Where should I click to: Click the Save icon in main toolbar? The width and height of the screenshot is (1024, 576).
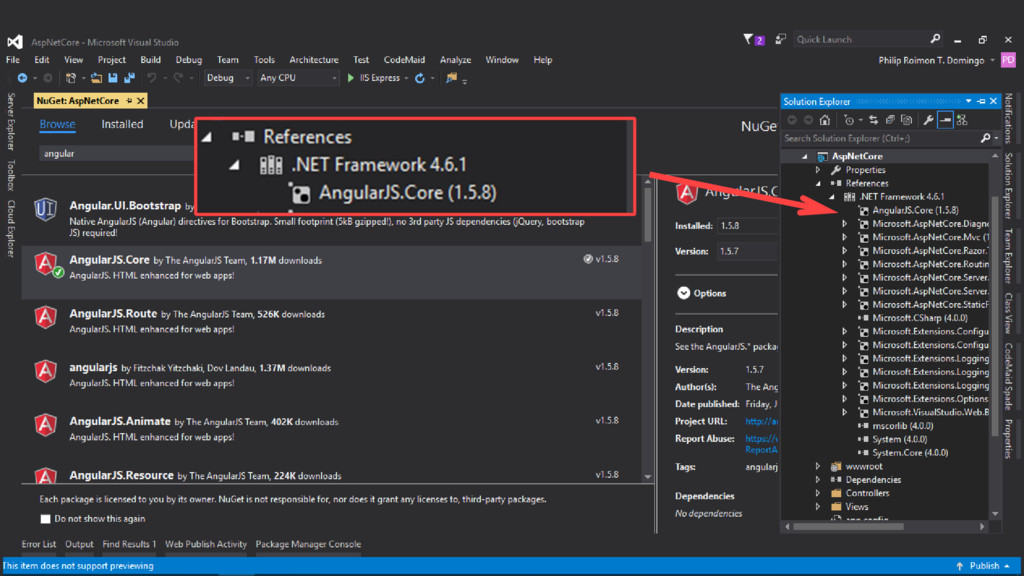[112, 78]
